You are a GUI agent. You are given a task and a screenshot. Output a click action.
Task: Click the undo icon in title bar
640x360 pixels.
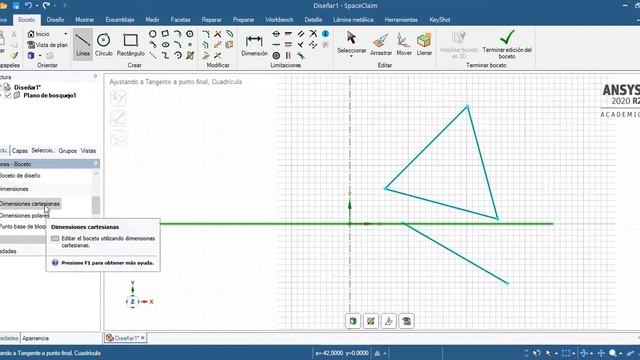click(29, 5)
